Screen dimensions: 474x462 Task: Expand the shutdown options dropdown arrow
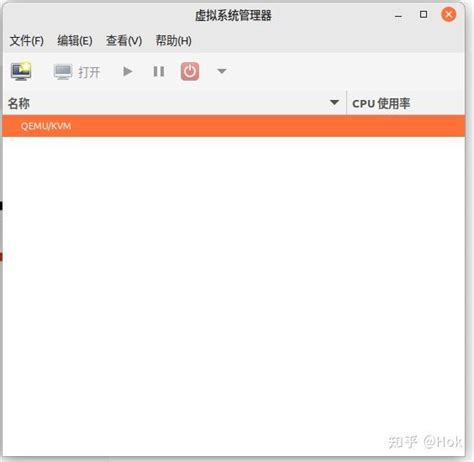click(x=222, y=71)
